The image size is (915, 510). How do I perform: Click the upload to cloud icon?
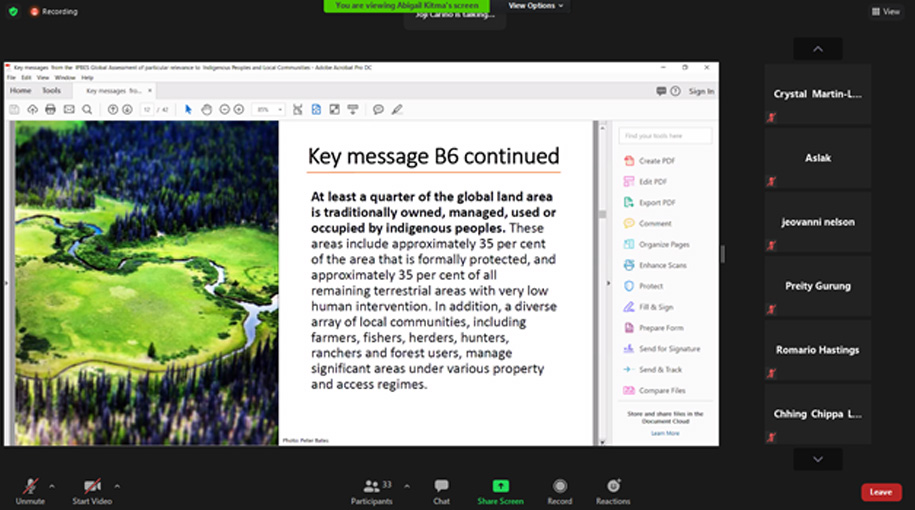pyautogui.click(x=33, y=110)
